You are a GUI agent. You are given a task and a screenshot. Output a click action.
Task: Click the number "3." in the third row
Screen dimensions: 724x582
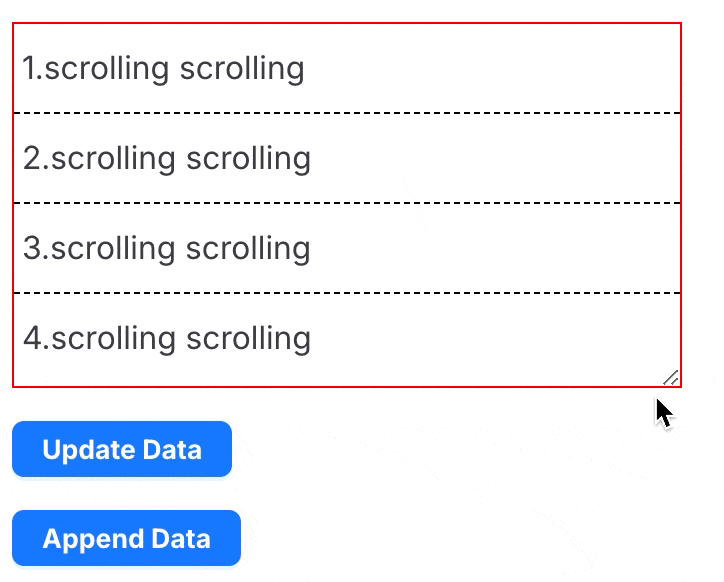point(36,249)
